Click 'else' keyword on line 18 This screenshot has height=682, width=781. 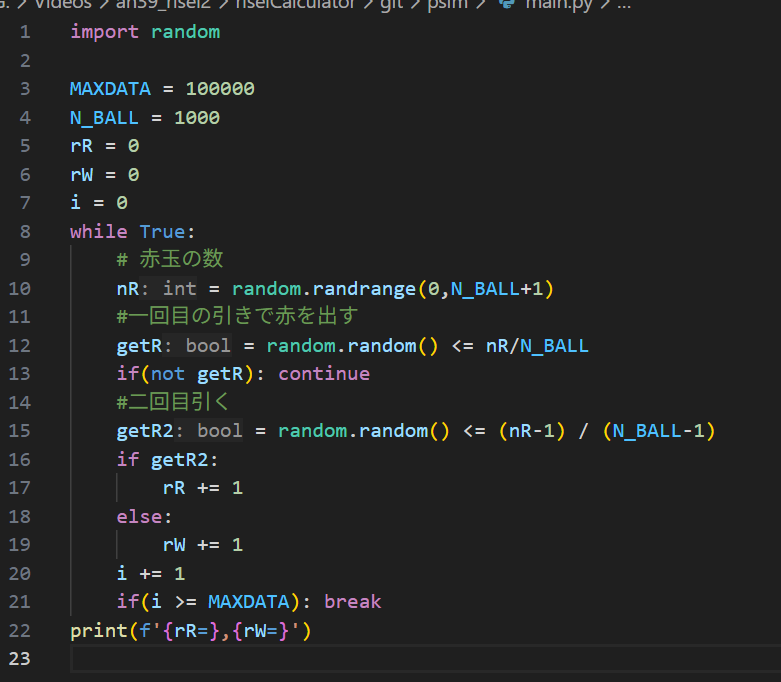[139, 517]
